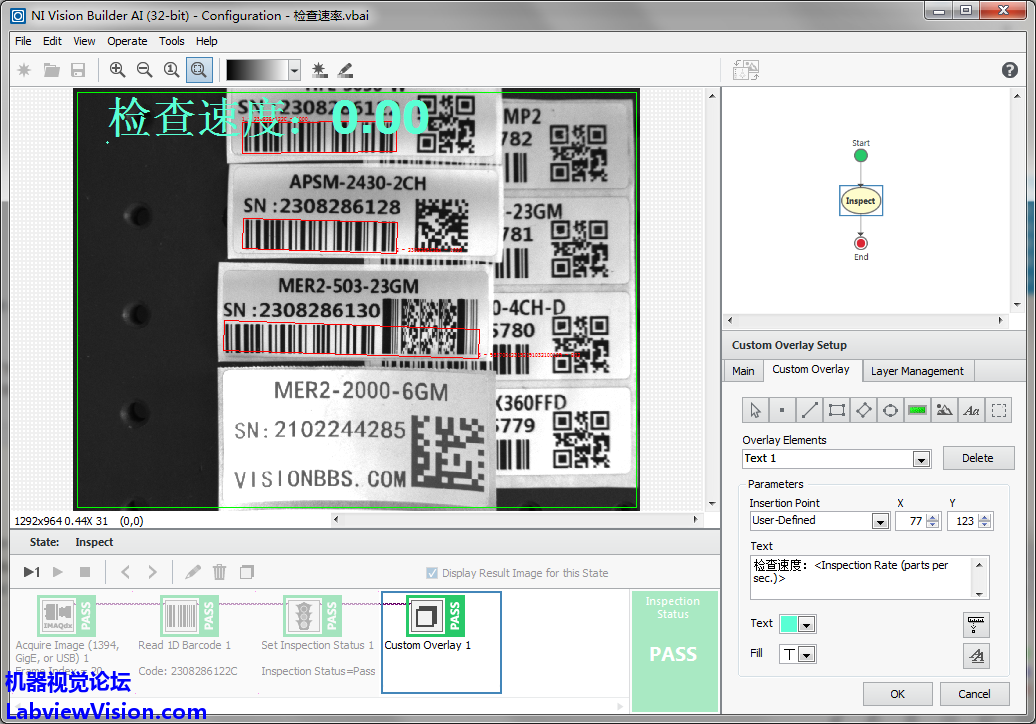Screen dimensions: 1036x724
Task: Expand the Overlay Elements dropdown
Action: pyautogui.click(x=921, y=459)
